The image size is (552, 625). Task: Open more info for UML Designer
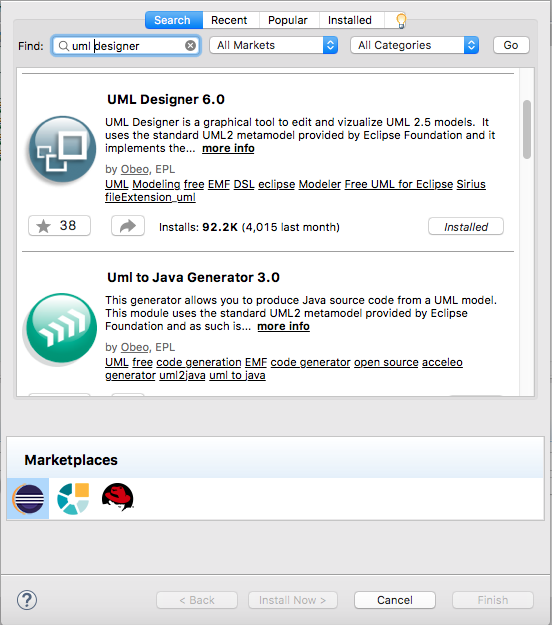tap(228, 148)
